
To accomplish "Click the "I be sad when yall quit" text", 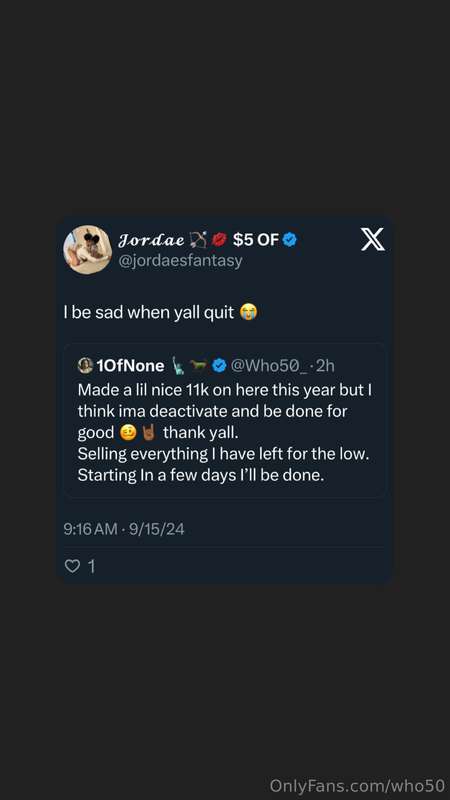I will [149, 312].
